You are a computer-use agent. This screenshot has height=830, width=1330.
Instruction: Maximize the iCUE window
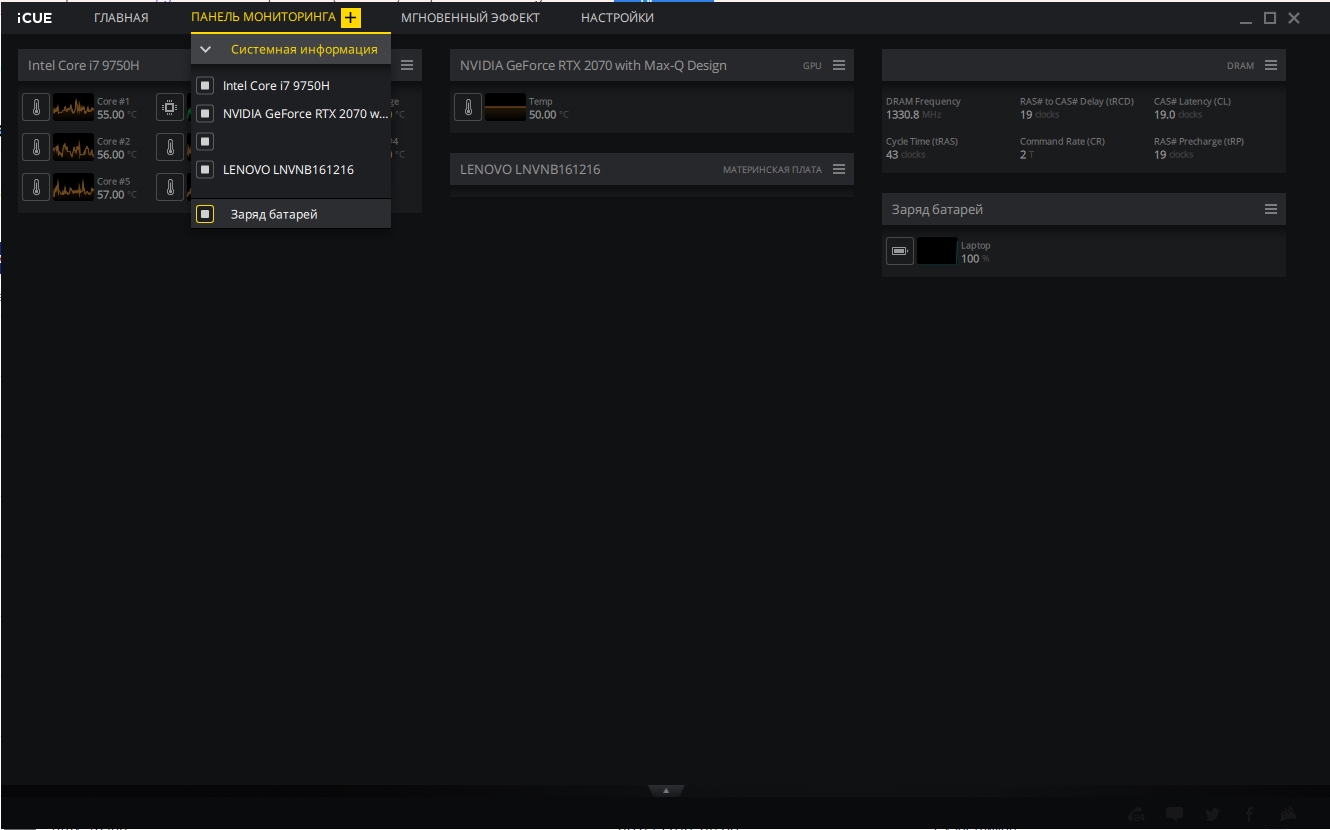coord(1270,18)
